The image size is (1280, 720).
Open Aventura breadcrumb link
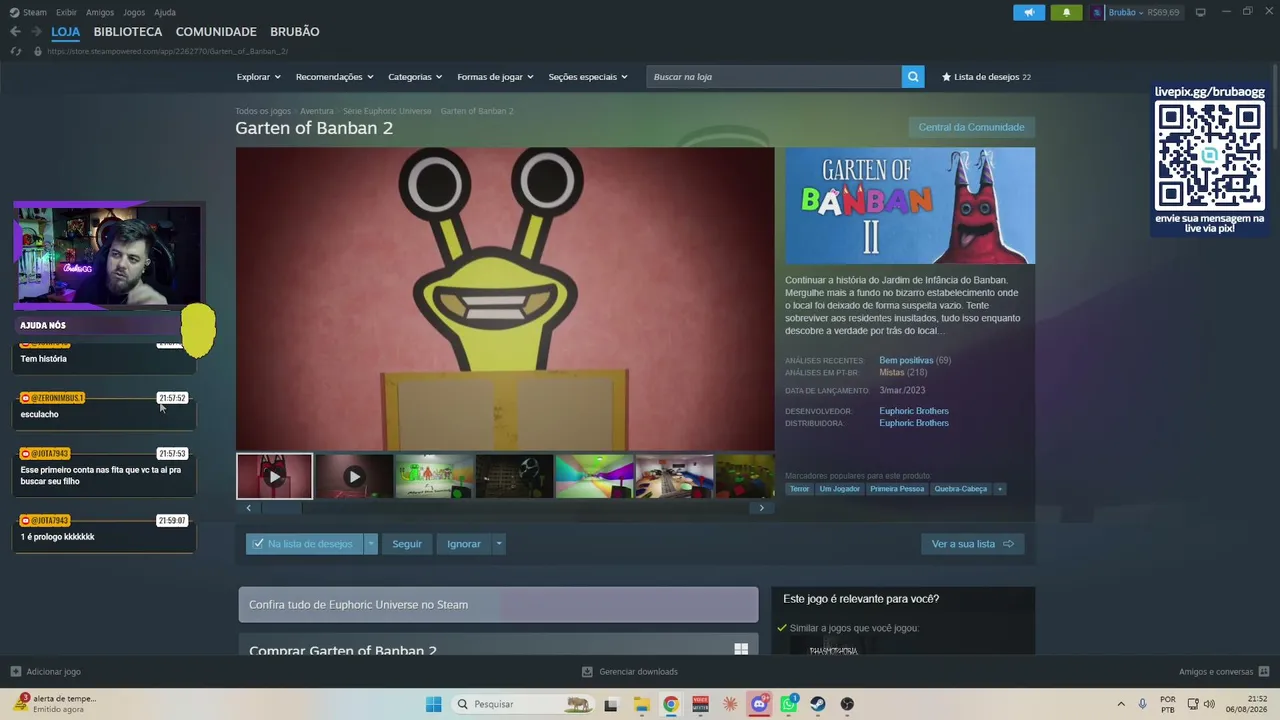(x=317, y=111)
